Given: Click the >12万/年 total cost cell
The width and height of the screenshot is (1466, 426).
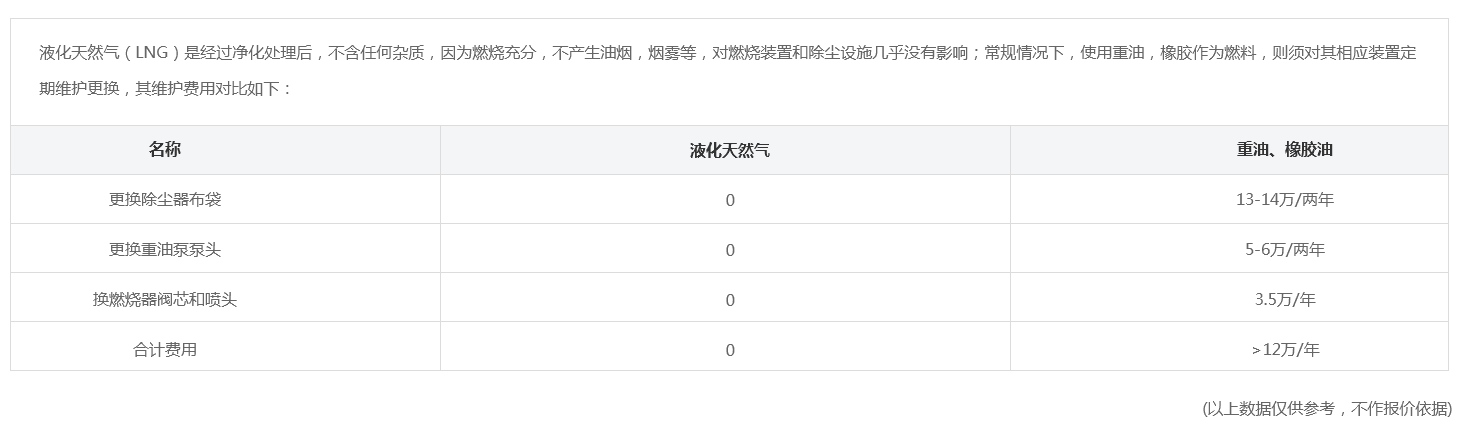Looking at the screenshot, I should pyautogui.click(x=1285, y=349).
